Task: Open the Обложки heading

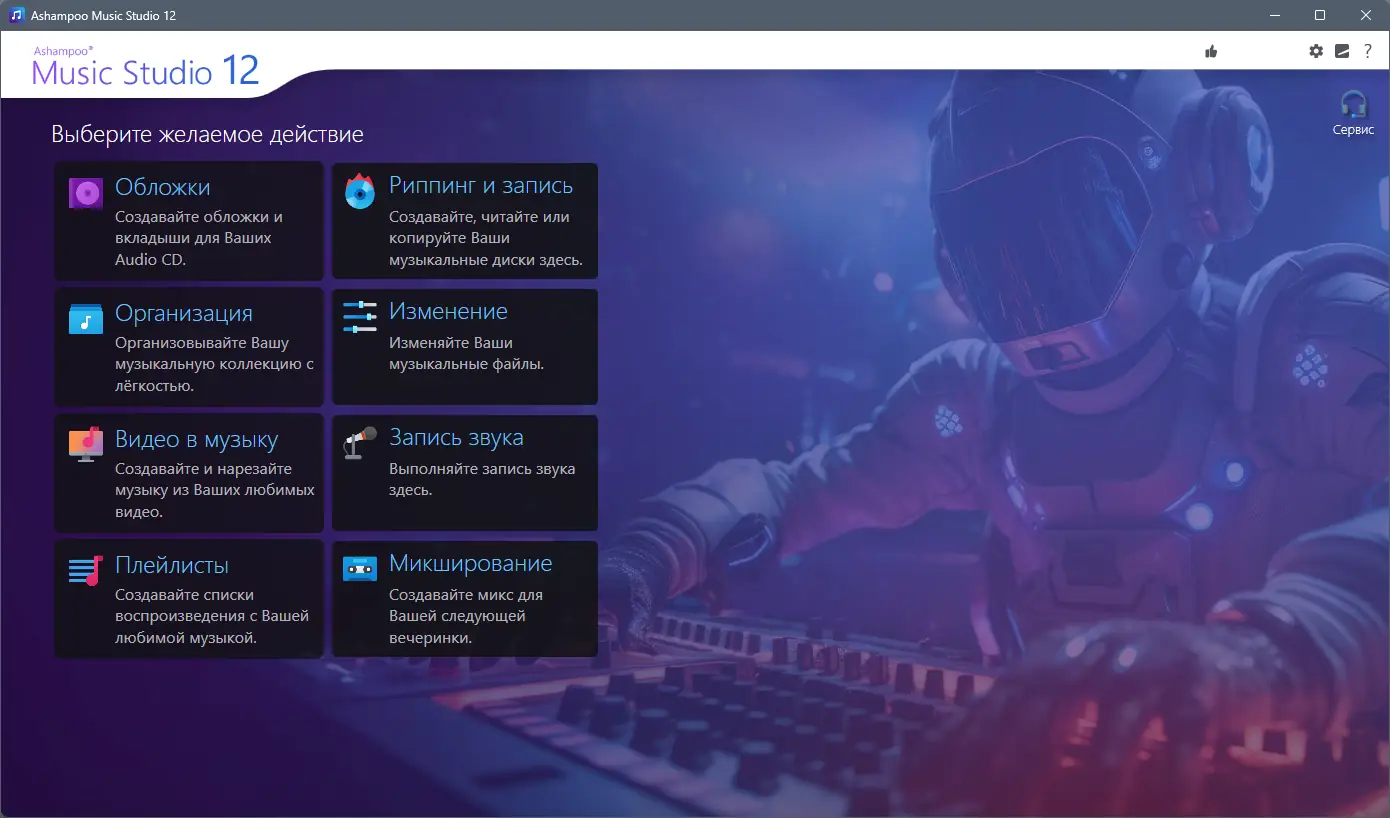Action: [163, 187]
